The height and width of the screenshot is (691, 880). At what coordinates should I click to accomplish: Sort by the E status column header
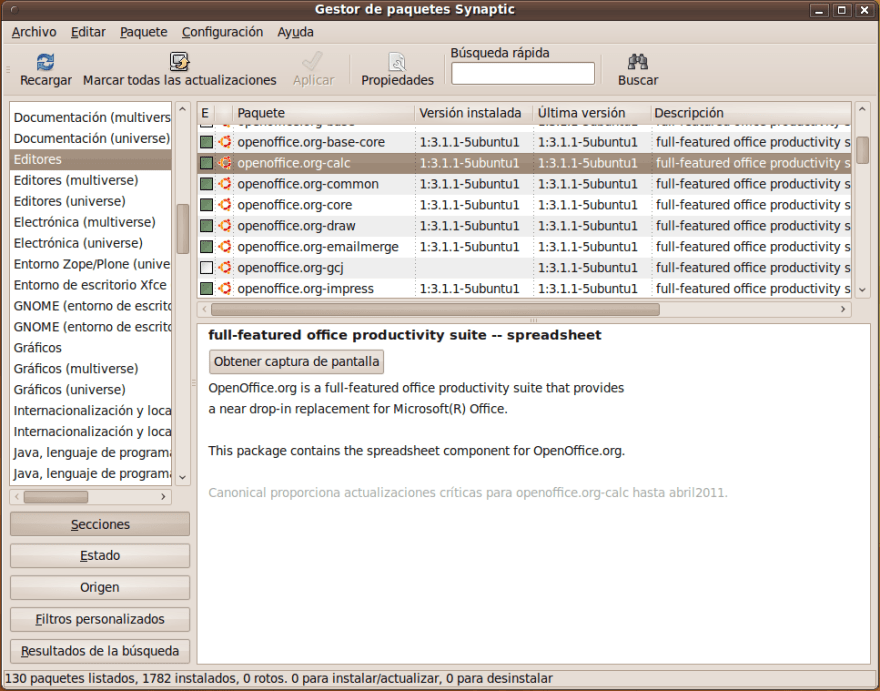tap(205, 113)
